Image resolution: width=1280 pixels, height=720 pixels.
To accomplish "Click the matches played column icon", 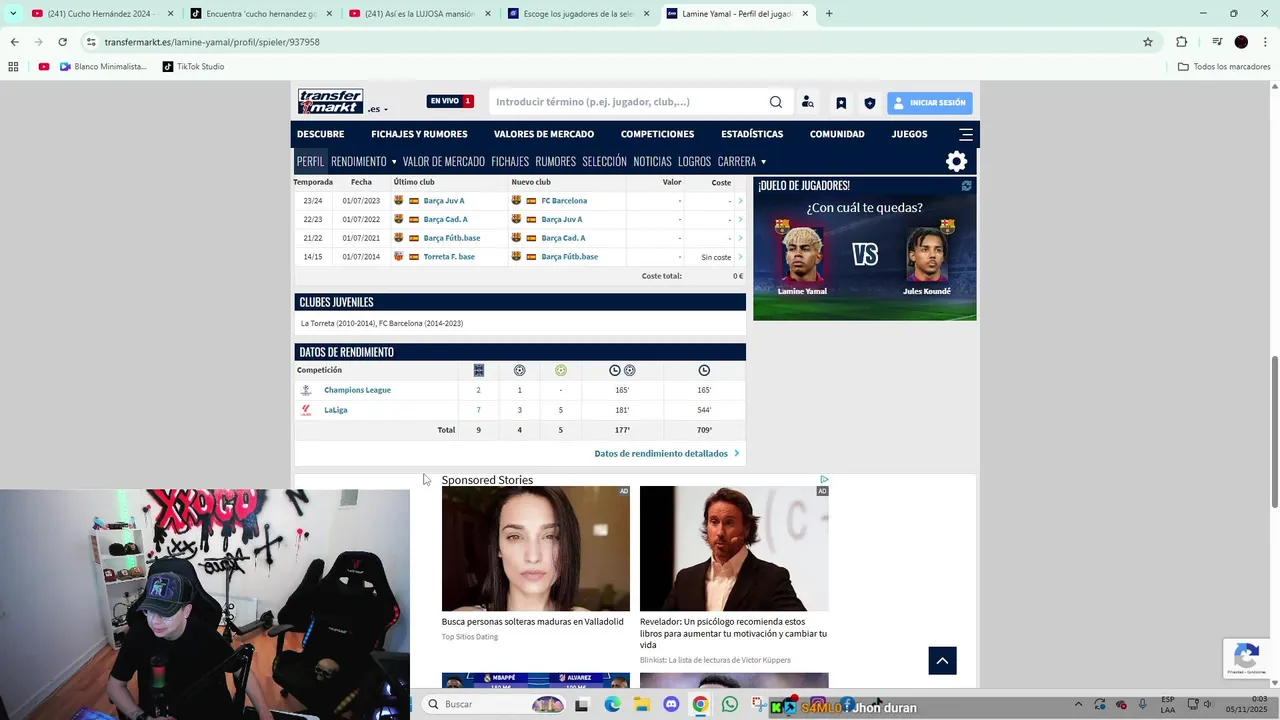I will tap(478, 370).
